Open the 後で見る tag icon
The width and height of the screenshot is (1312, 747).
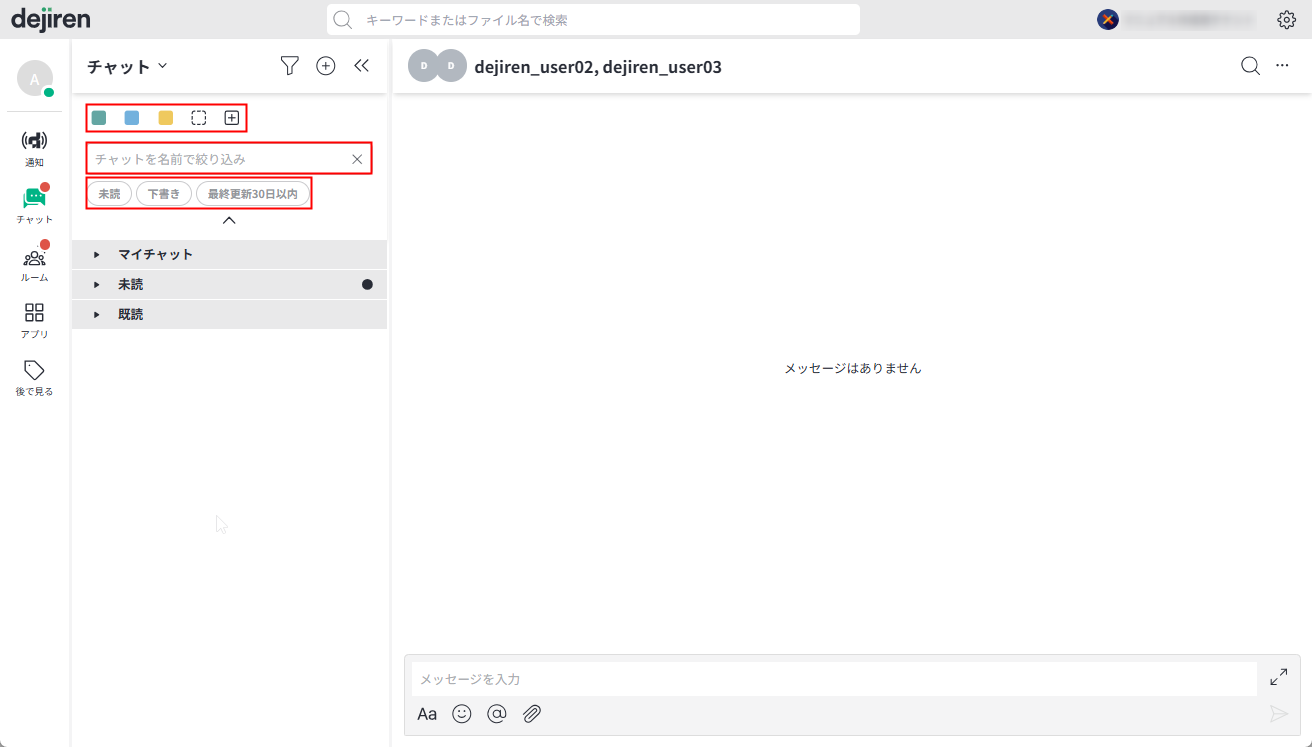click(x=34, y=371)
